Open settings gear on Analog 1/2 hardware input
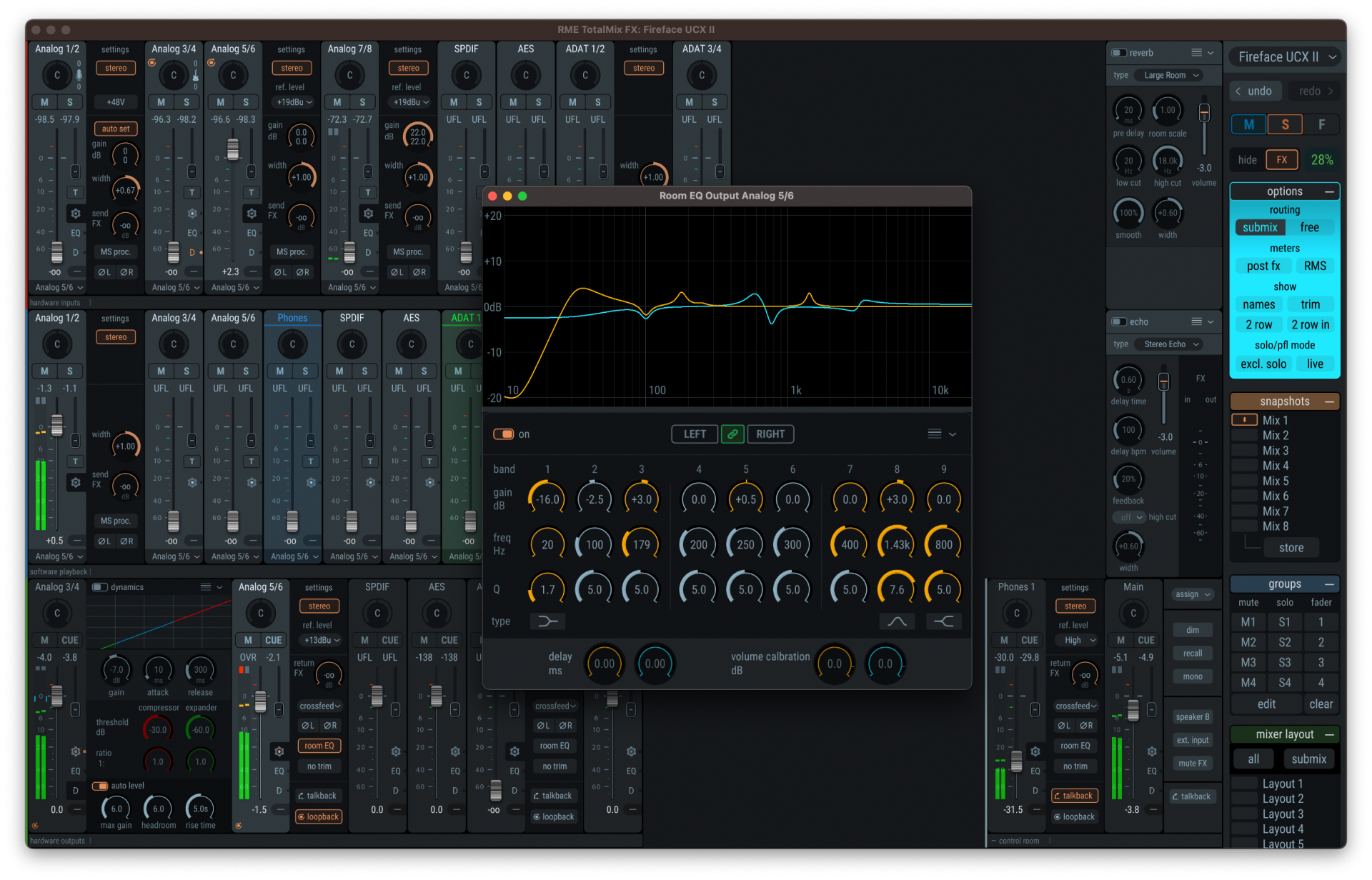This screenshot has width=1372, height=880. coord(76,213)
